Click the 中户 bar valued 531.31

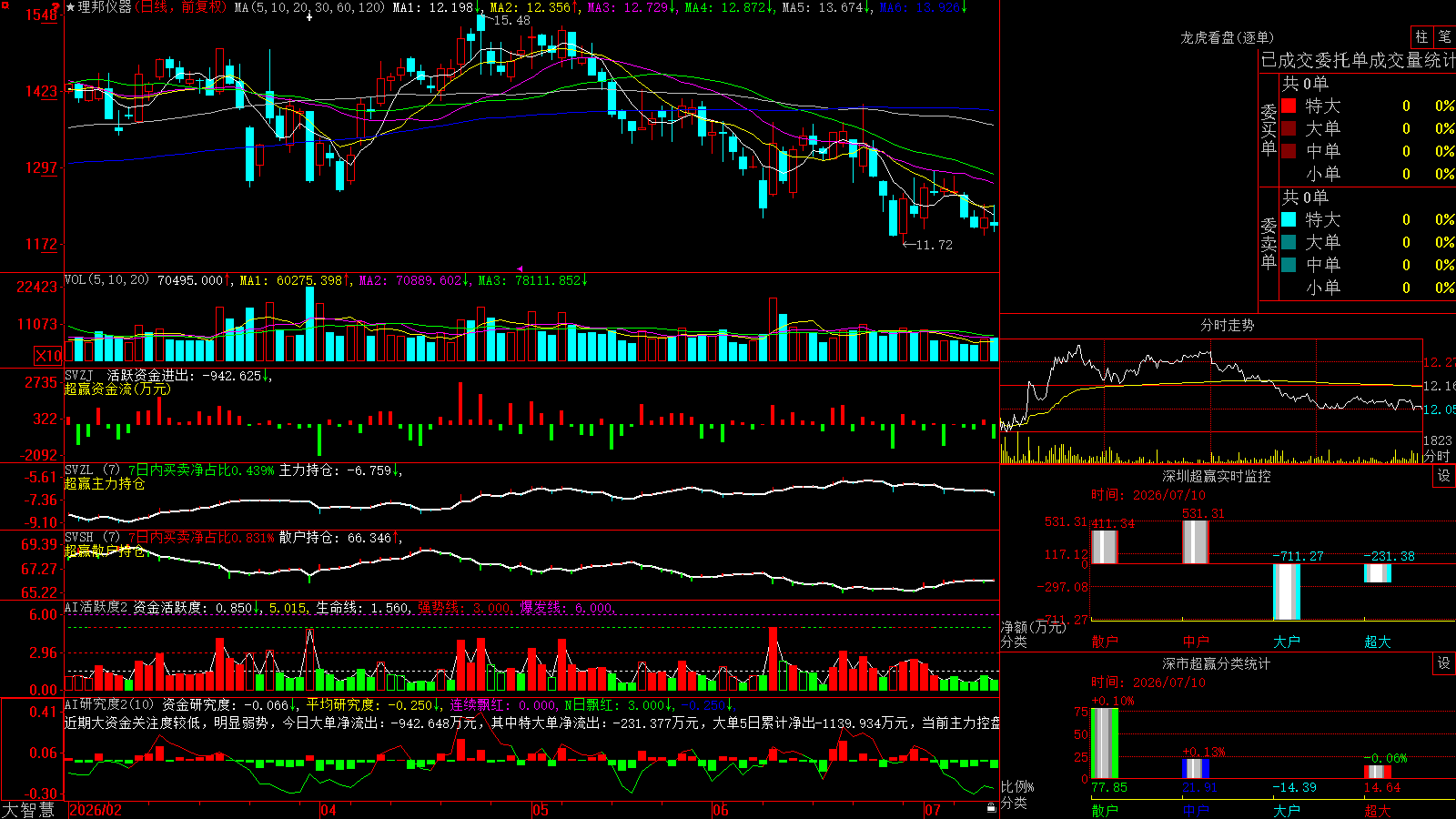(1196, 542)
